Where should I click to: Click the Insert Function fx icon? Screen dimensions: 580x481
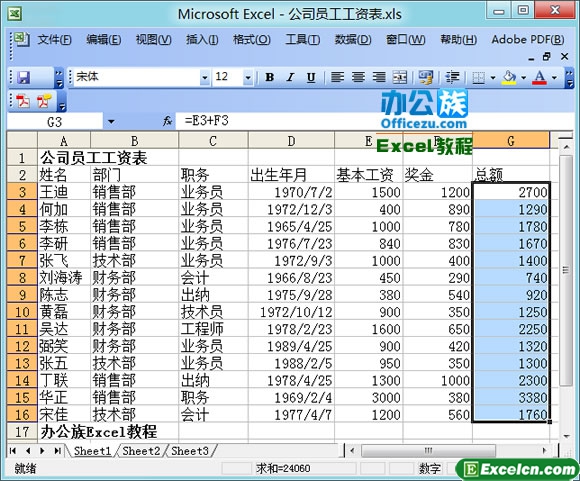click(x=168, y=121)
